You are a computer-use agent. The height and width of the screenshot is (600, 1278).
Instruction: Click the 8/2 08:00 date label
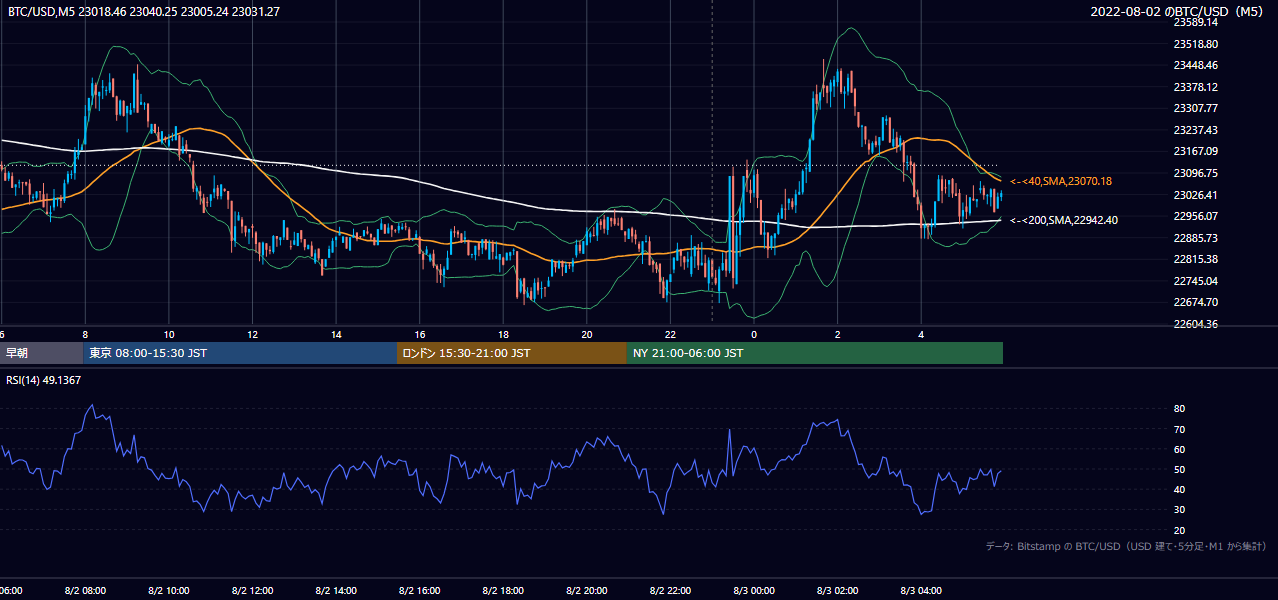(x=85, y=591)
